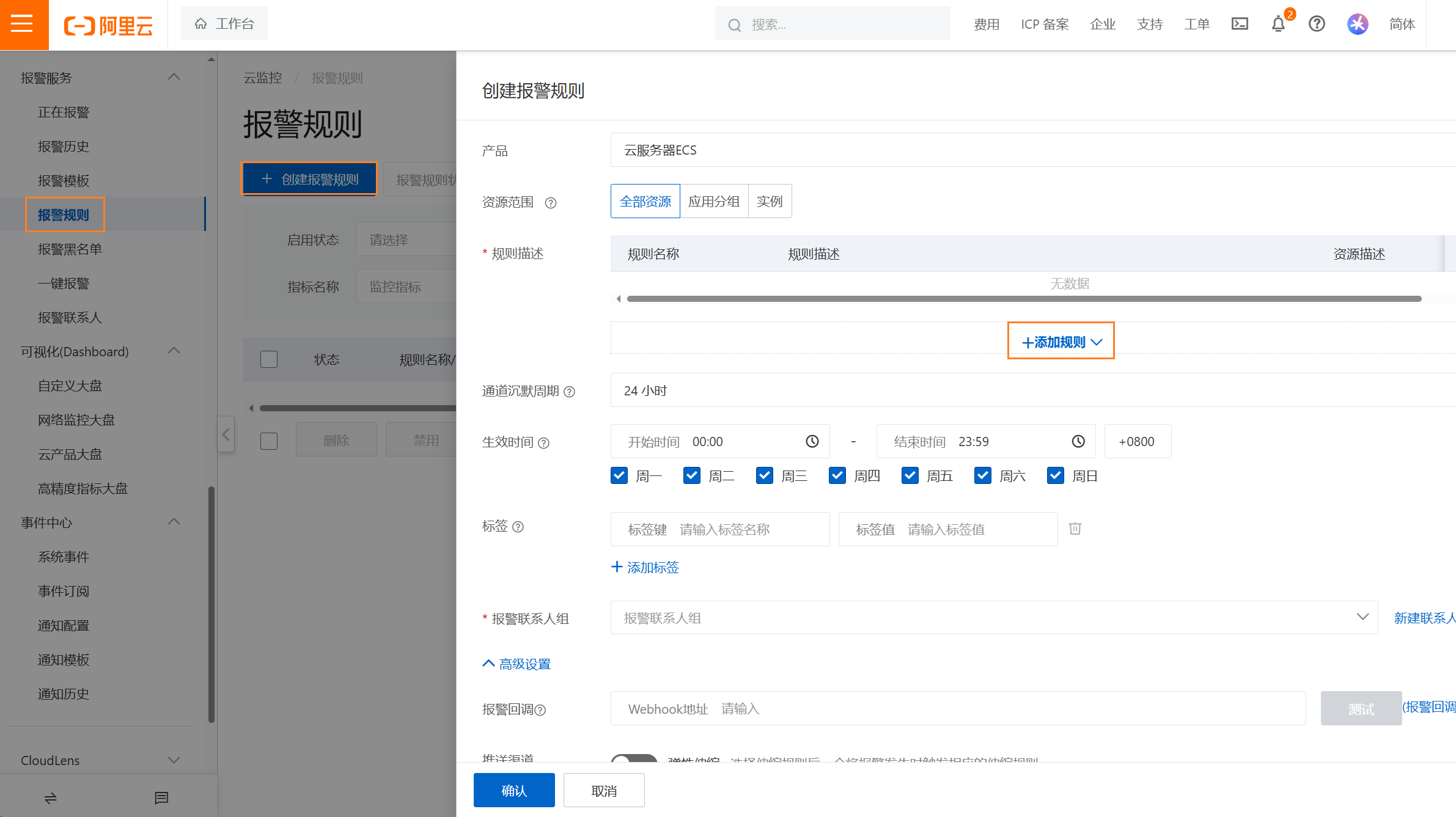Switch resource scope to 实例

pyautogui.click(x=770, y=201)
